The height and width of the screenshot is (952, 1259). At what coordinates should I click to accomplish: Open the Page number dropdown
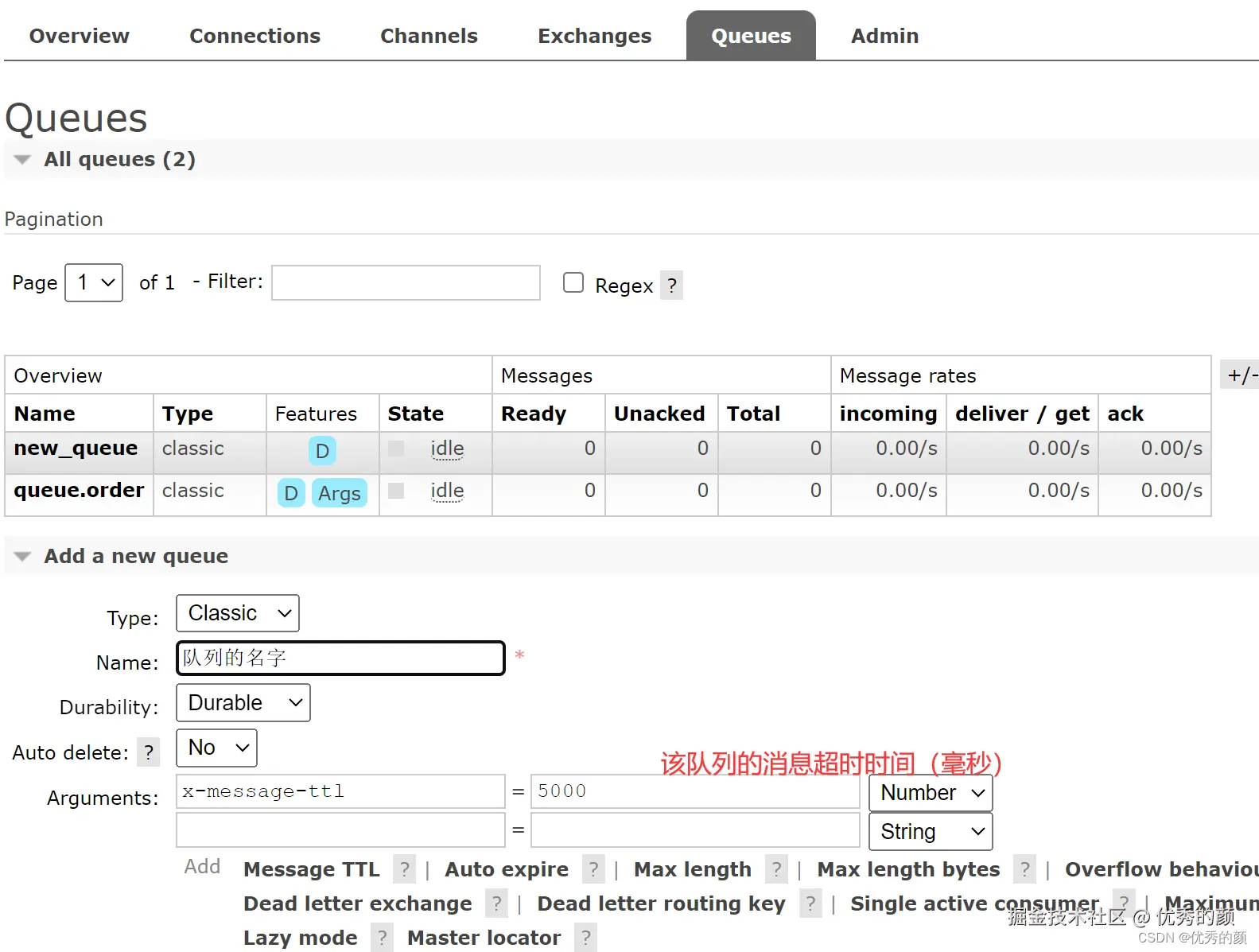point(94,282)
